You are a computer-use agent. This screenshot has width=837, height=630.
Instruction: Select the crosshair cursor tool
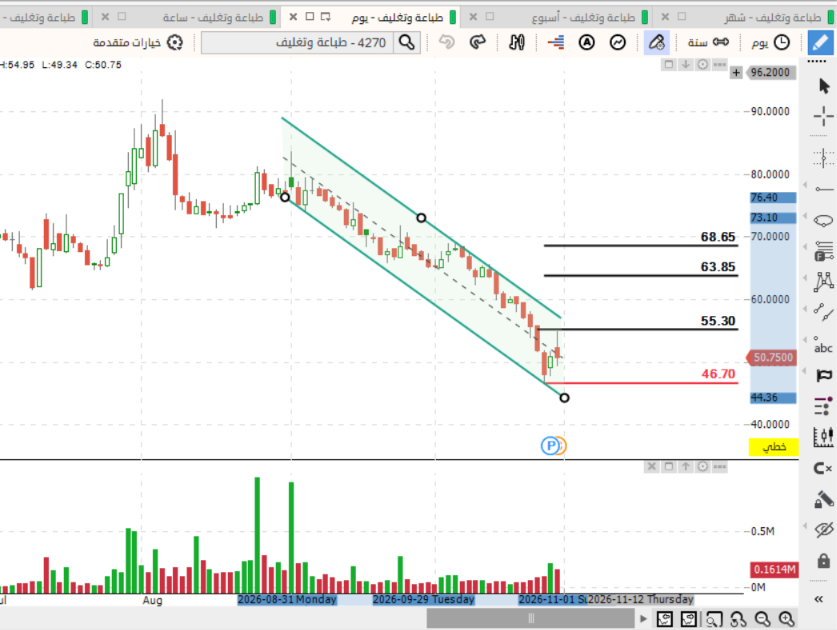(824, 116)
